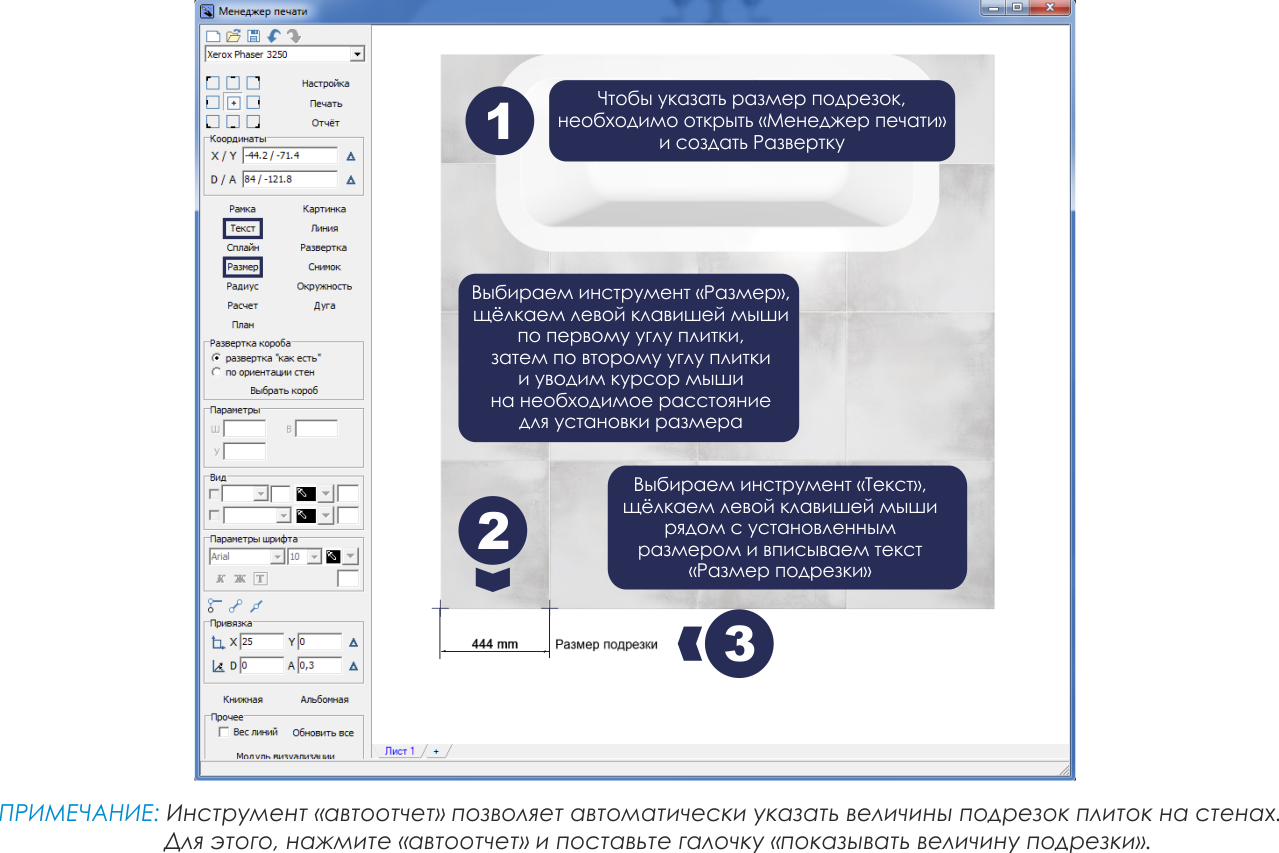This screenshot has height=853, width=1279.
Task: Click the first snap mode icon above Привязка
Action: click(214, 605)
